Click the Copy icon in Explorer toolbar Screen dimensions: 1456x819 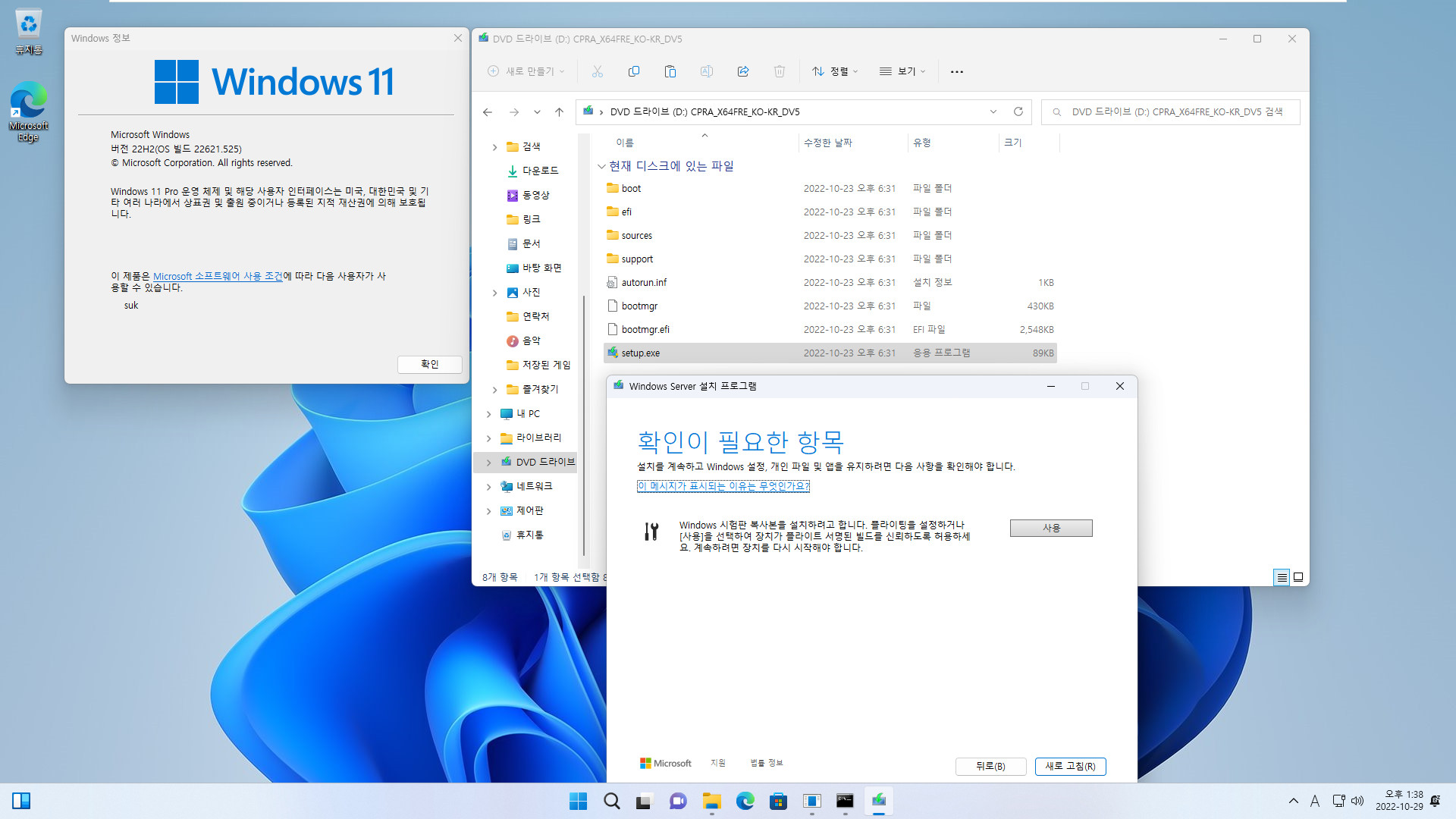634,71
